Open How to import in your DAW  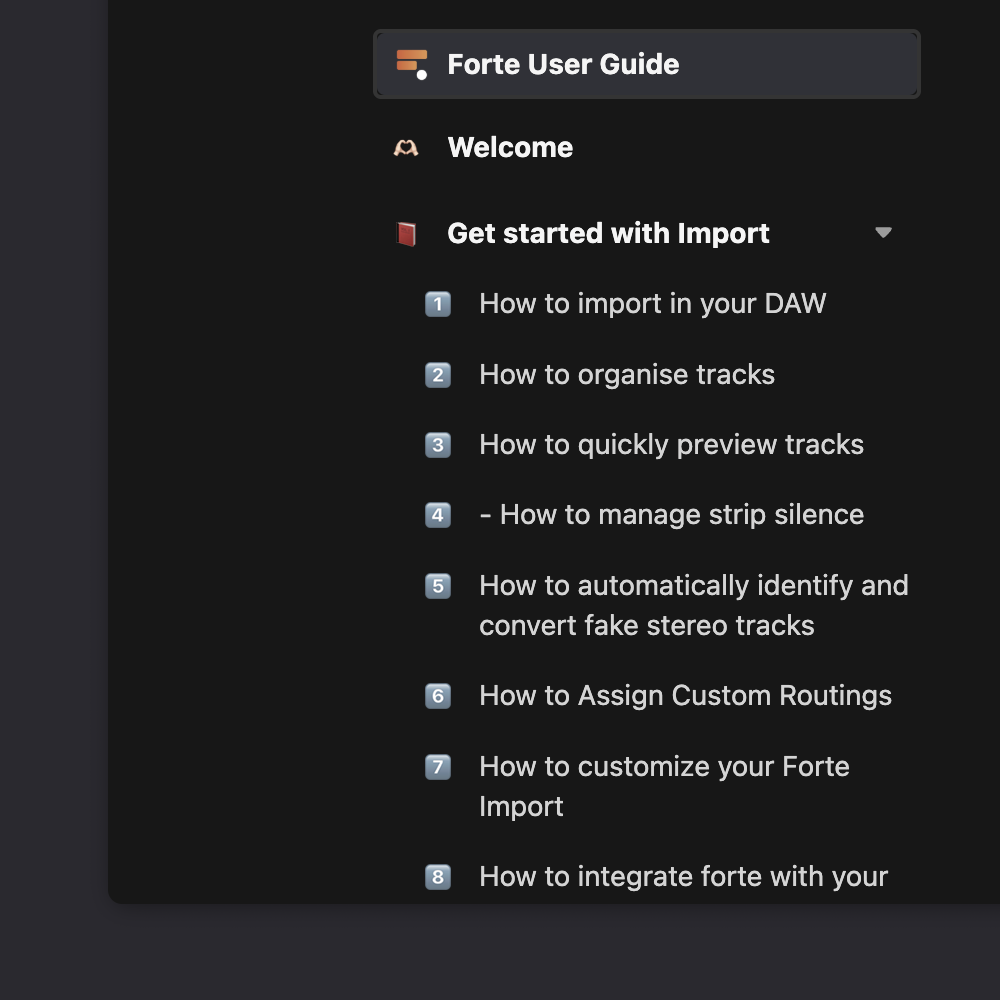pos(652,304)
